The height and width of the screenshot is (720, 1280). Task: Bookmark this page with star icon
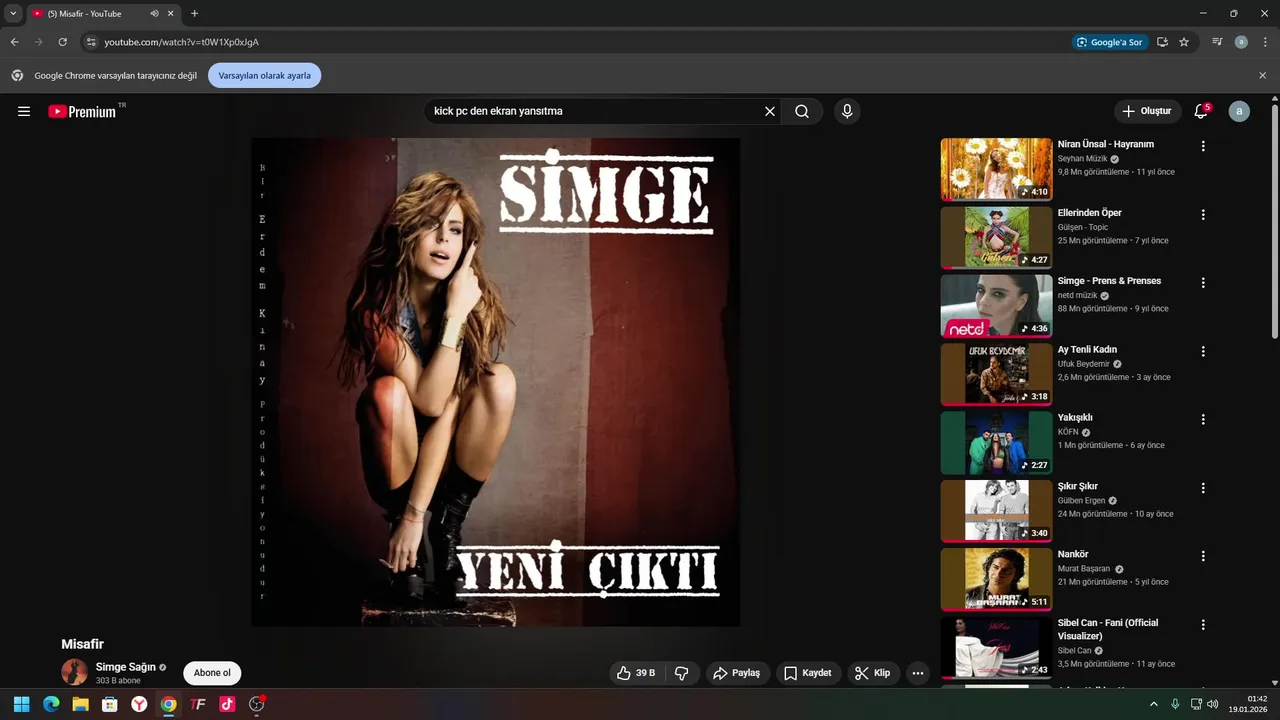coord(1184,42)
